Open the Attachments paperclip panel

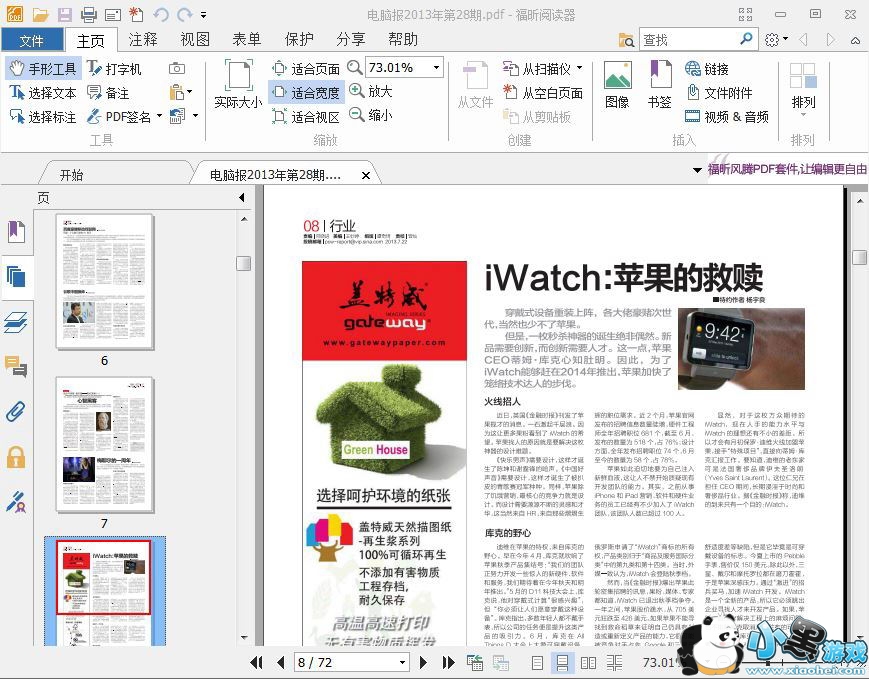16,411
